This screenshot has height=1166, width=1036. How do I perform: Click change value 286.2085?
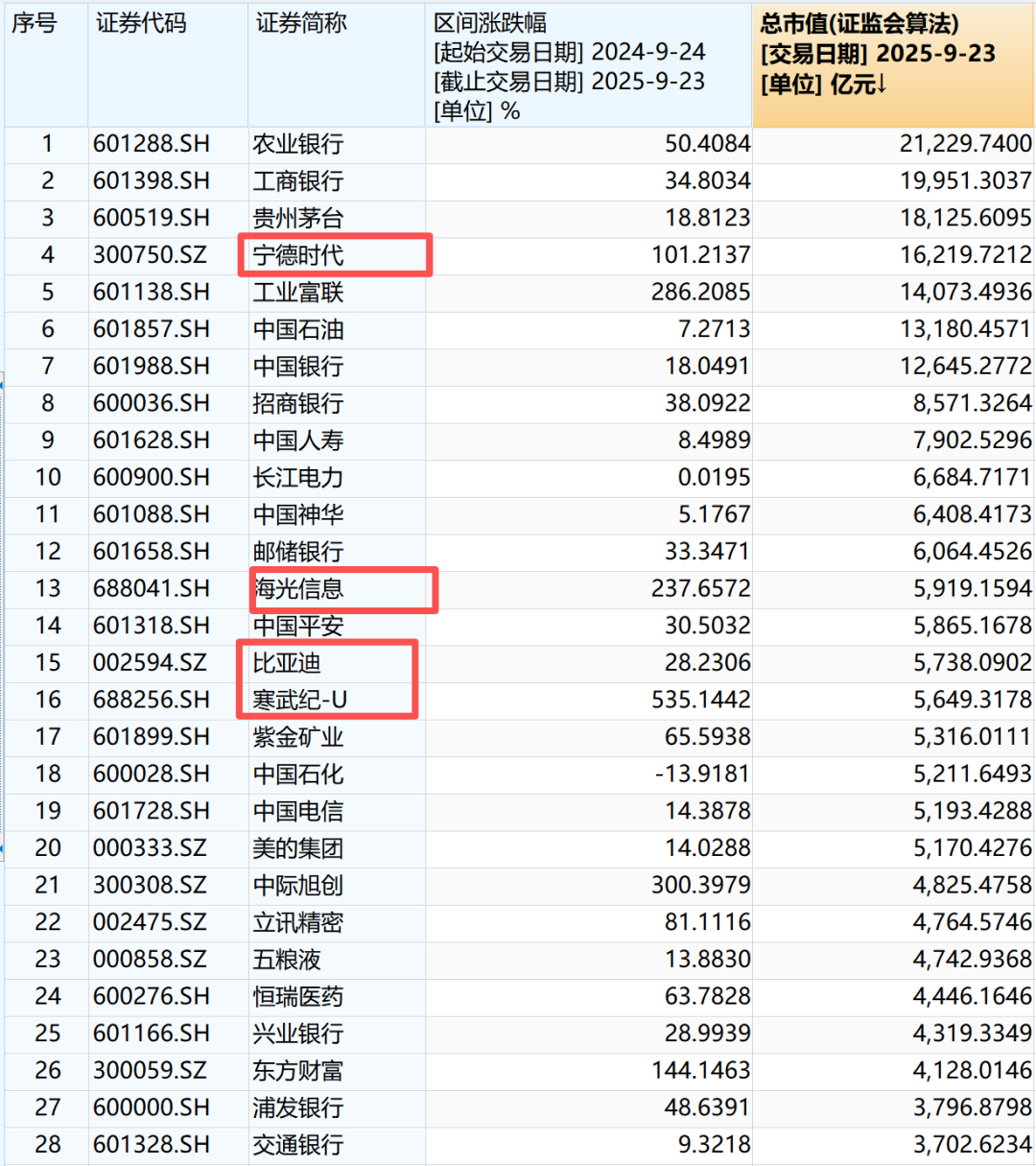coord(701,293)
